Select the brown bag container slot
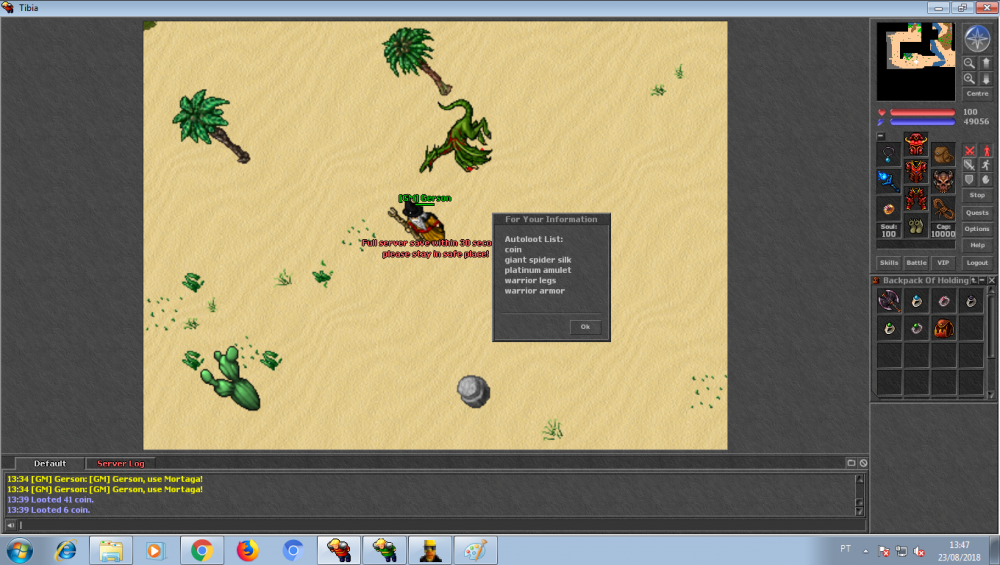Screen dimensions: 1000x565 pyautogui.click(x=943, y=154)
